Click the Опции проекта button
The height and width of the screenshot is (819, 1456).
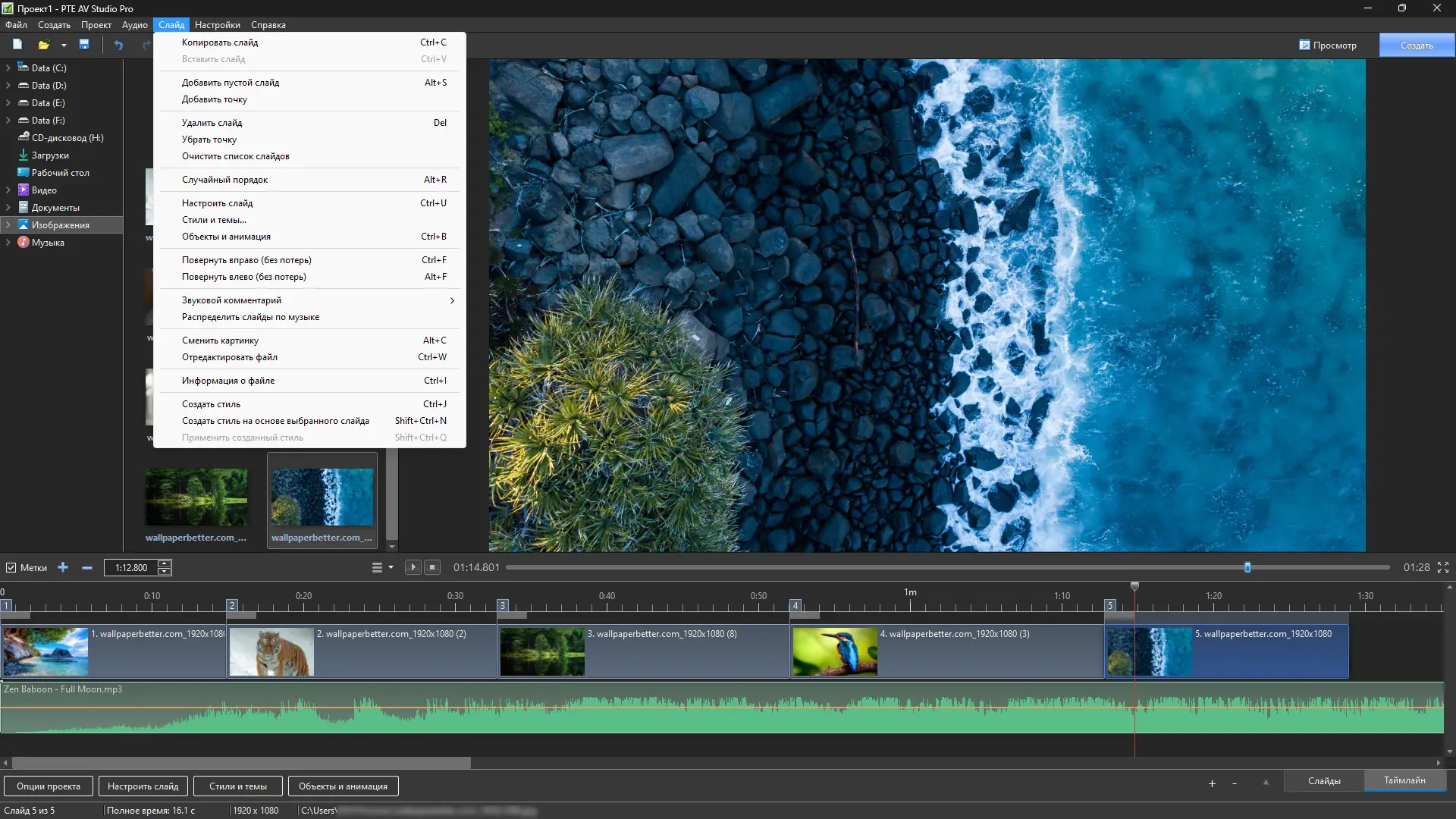coord(49,786)
